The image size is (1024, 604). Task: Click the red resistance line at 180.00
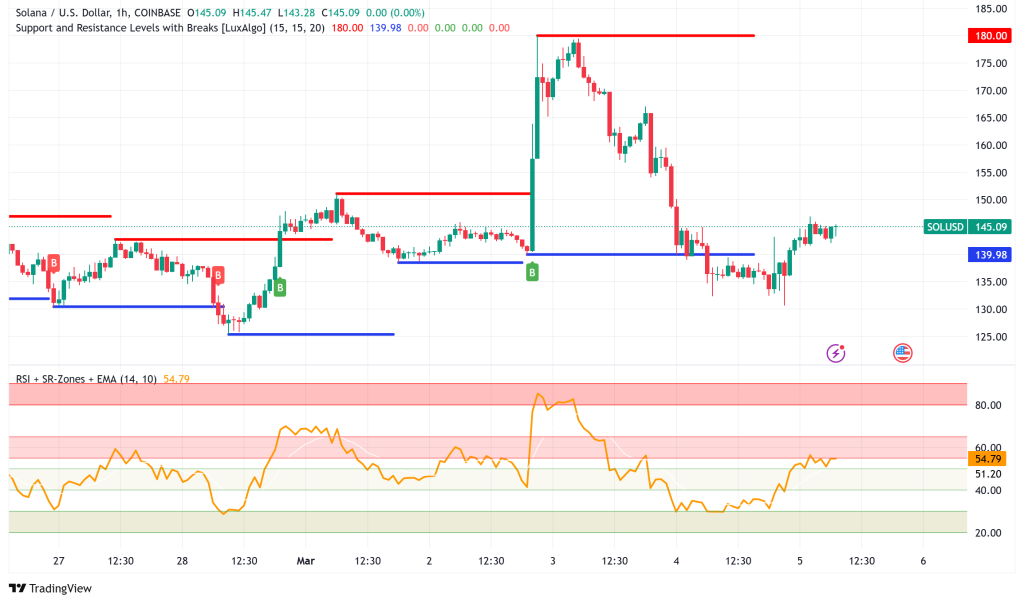coord(645,35)
